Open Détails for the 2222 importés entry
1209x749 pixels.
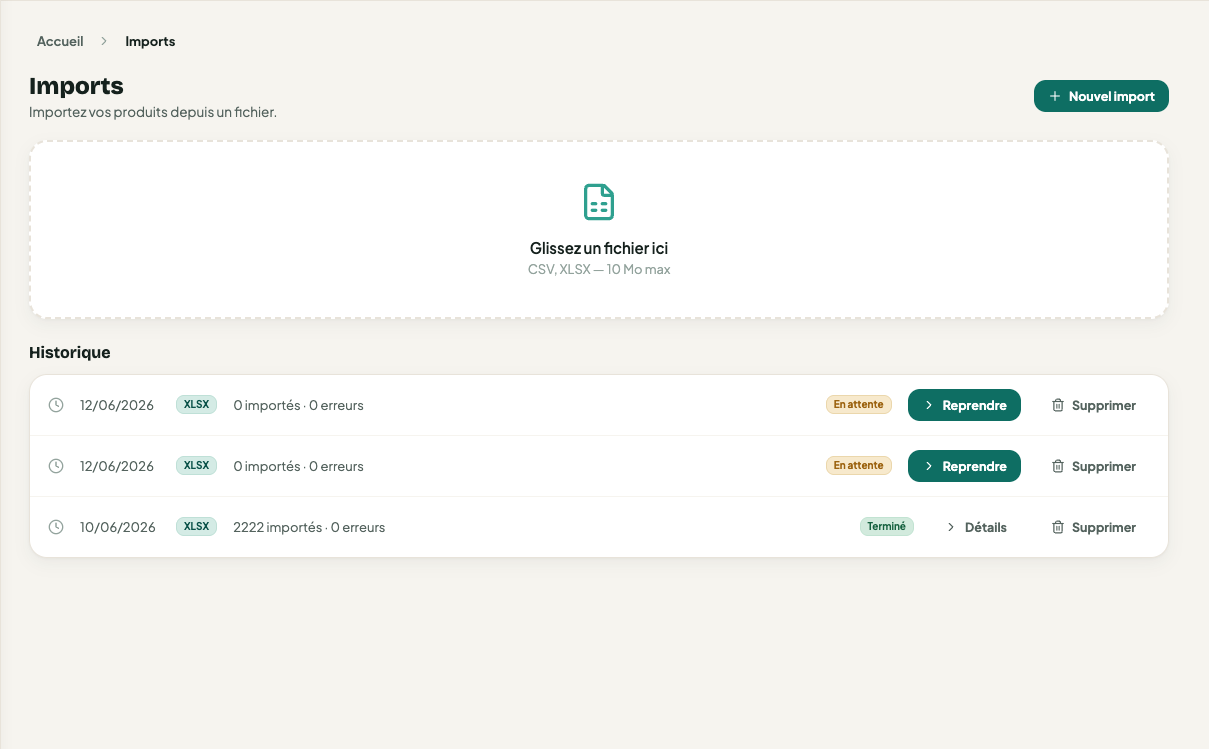pos(976,527)
